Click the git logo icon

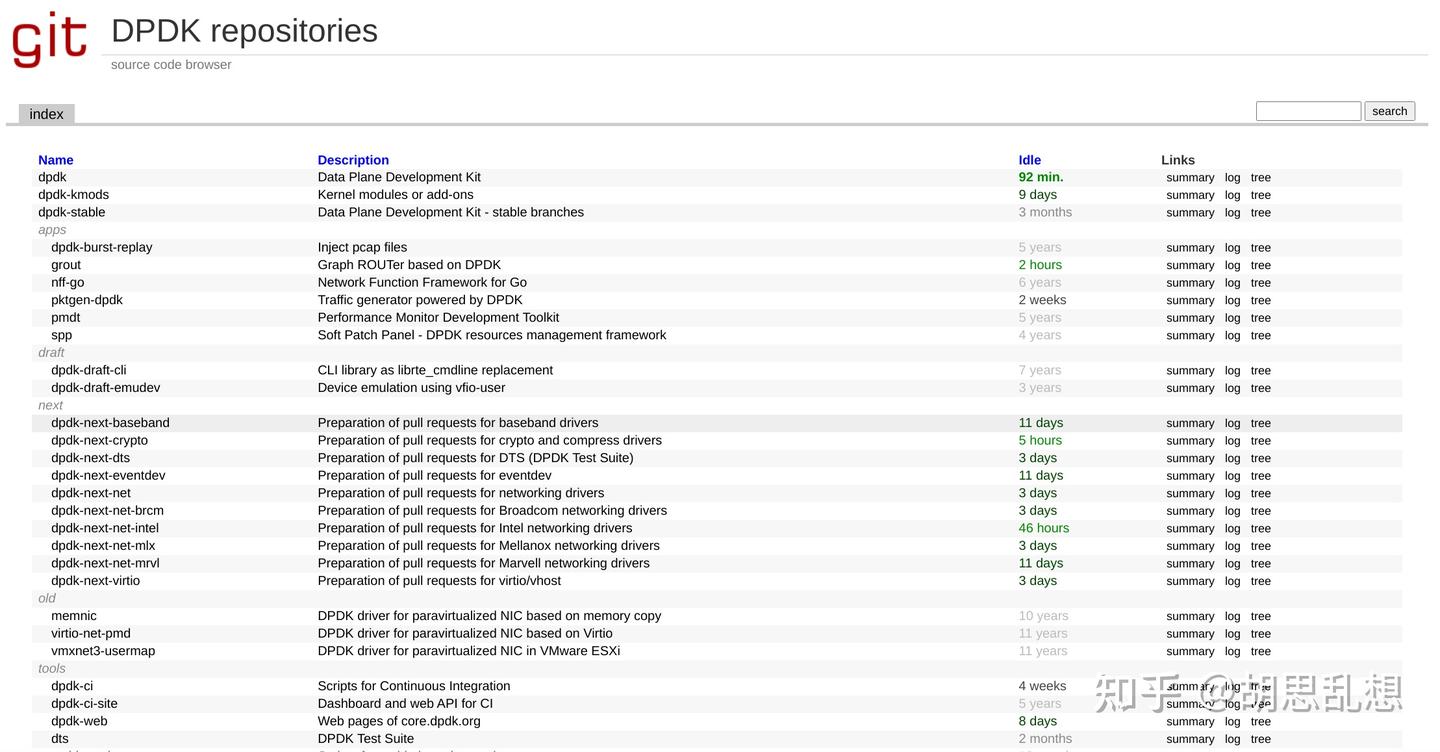(x=50, y=39)
